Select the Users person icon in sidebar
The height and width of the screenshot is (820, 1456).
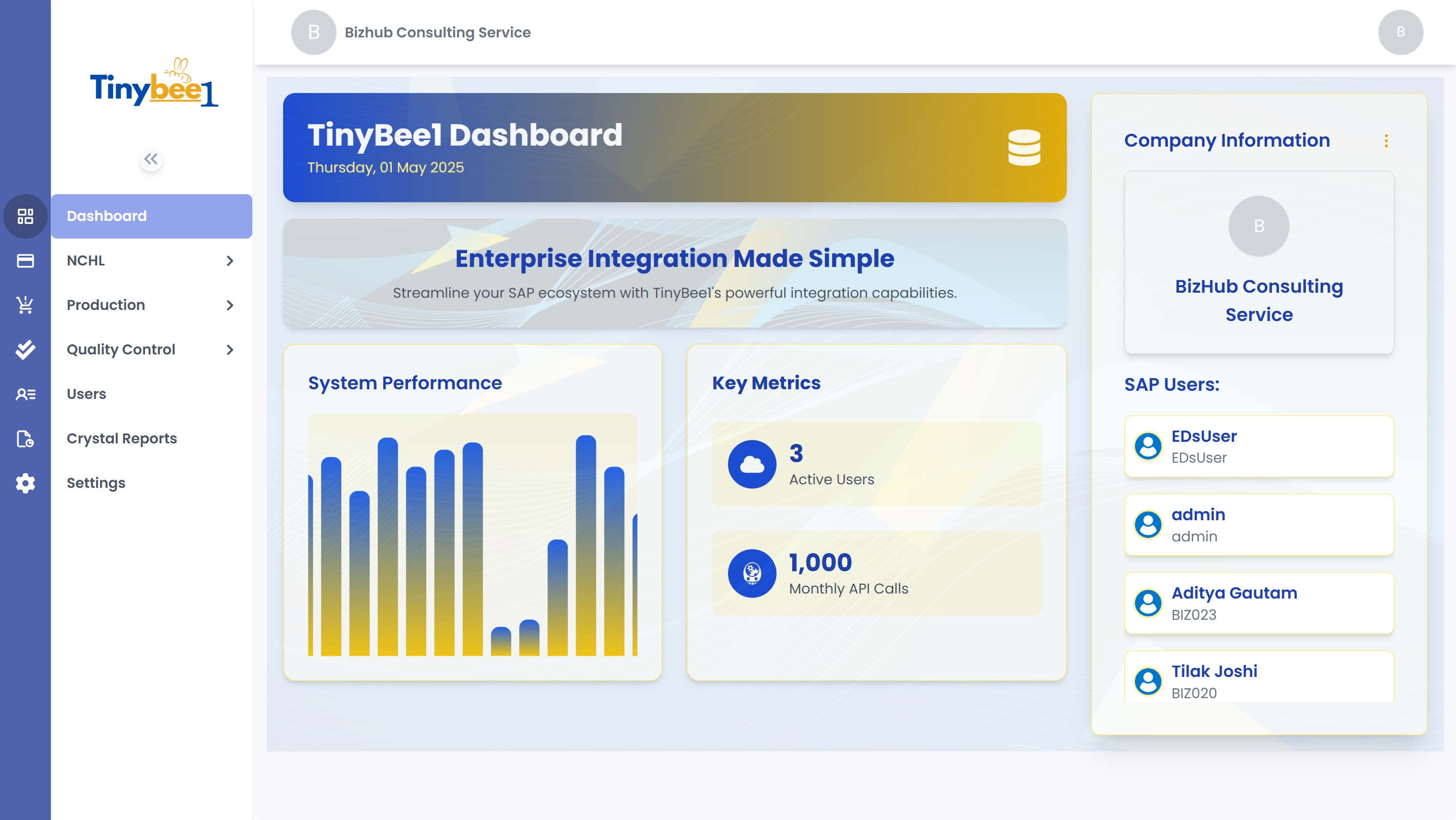(25, 394)
